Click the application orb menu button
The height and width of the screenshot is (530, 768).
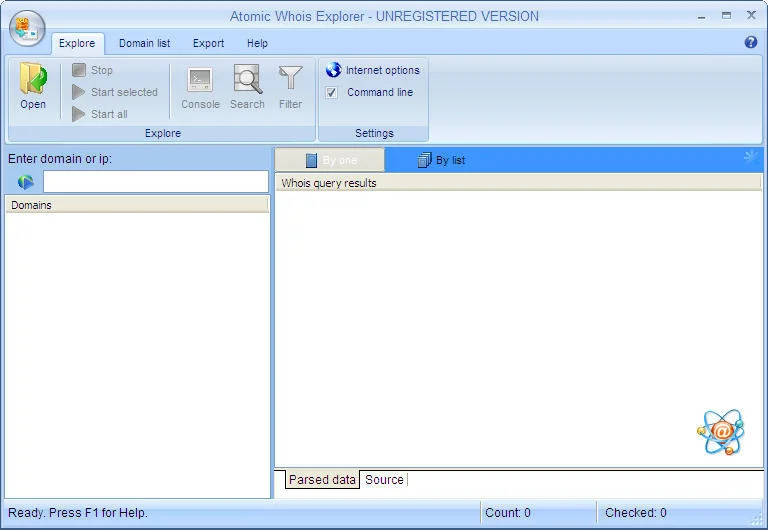tap(27, 28)
